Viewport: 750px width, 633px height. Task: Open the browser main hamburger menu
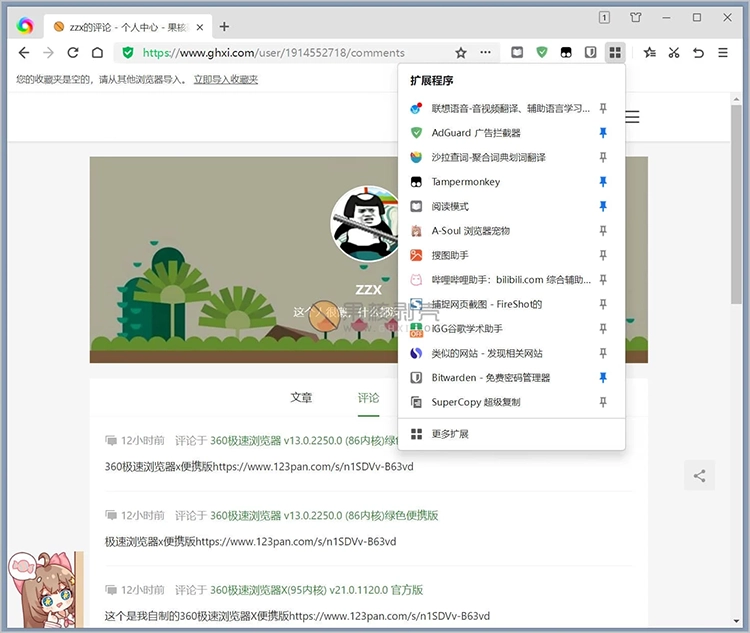click(724, 52)
